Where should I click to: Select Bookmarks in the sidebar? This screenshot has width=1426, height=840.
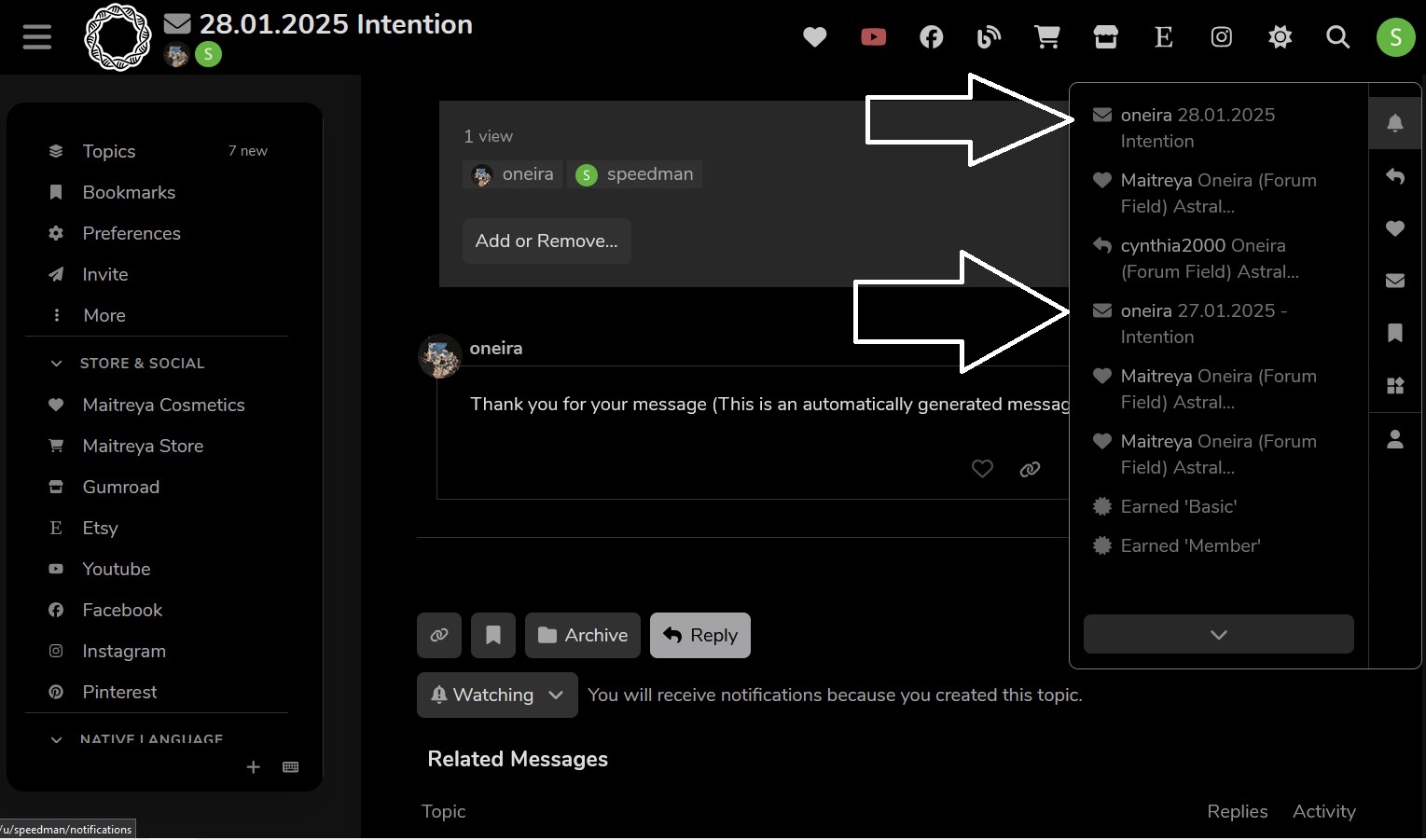point(129,192)
